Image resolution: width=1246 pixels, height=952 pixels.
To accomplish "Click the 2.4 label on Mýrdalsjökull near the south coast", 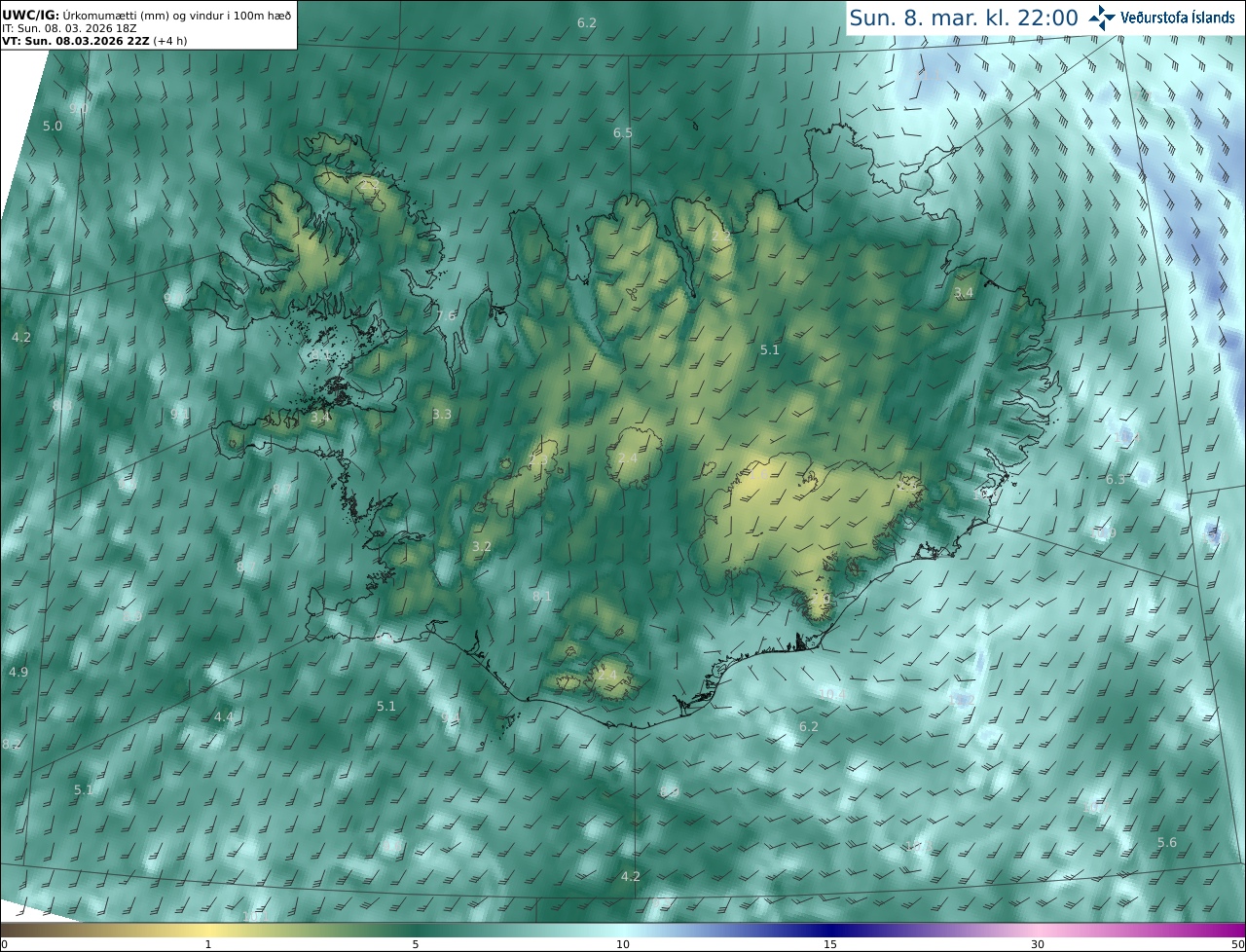I will (607, 675).
